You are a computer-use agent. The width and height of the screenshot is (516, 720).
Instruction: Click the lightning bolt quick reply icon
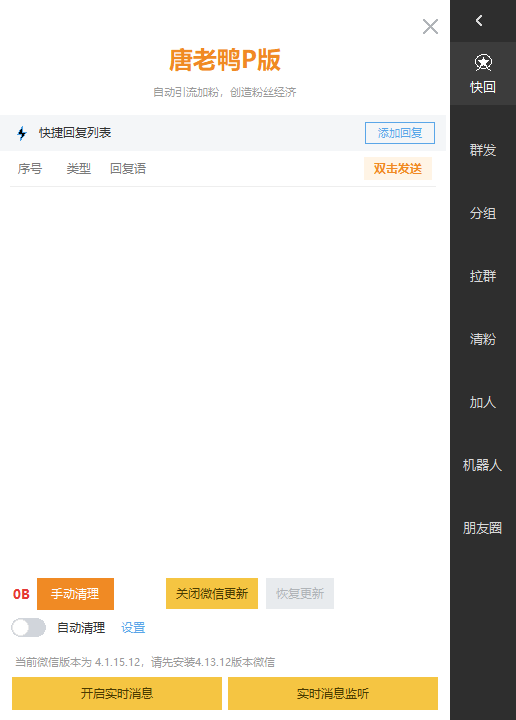pyautogui.click(x=22, y=133)
